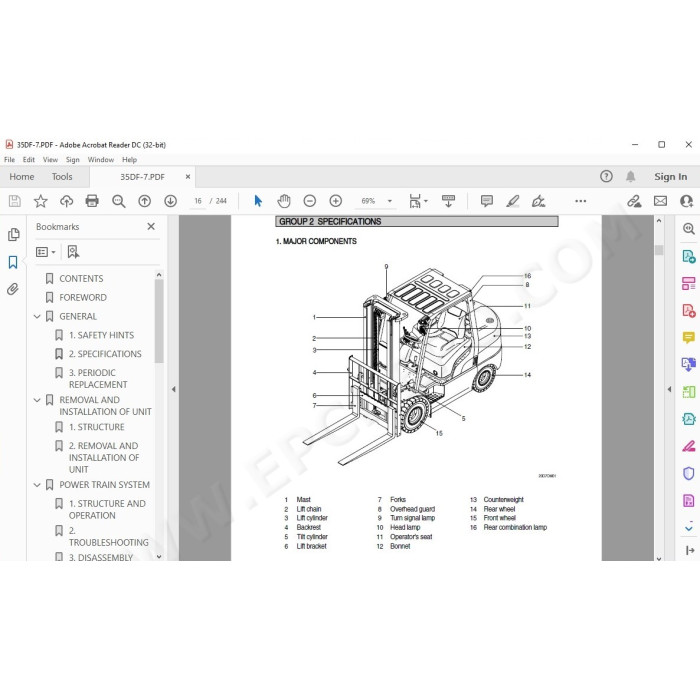The image size is (700, 700).
Task: Open the Help menu
Action: click(129, 159)
